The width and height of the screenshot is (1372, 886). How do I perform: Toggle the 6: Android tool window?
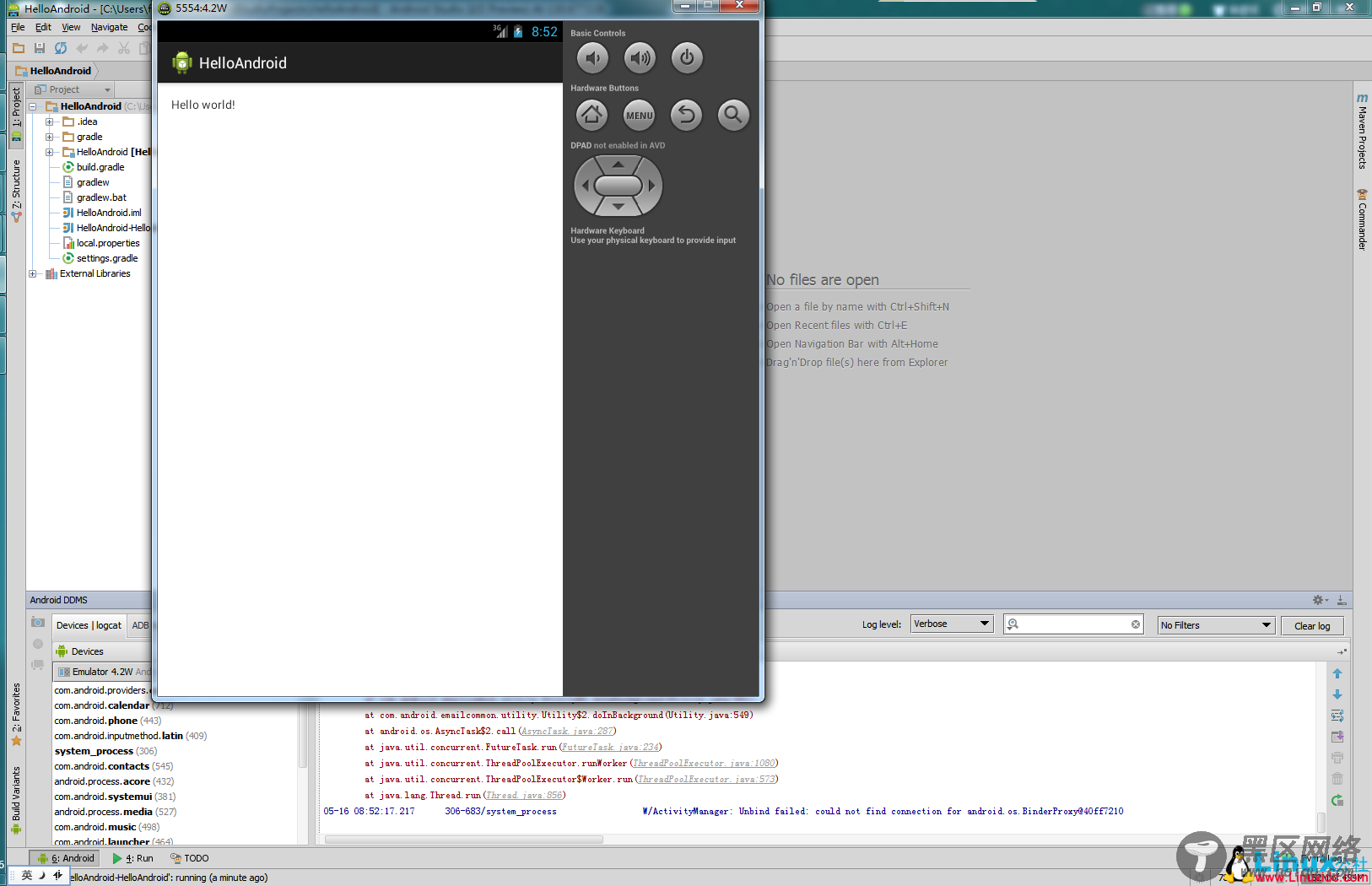pyautogui.click(x=66, y=858)
